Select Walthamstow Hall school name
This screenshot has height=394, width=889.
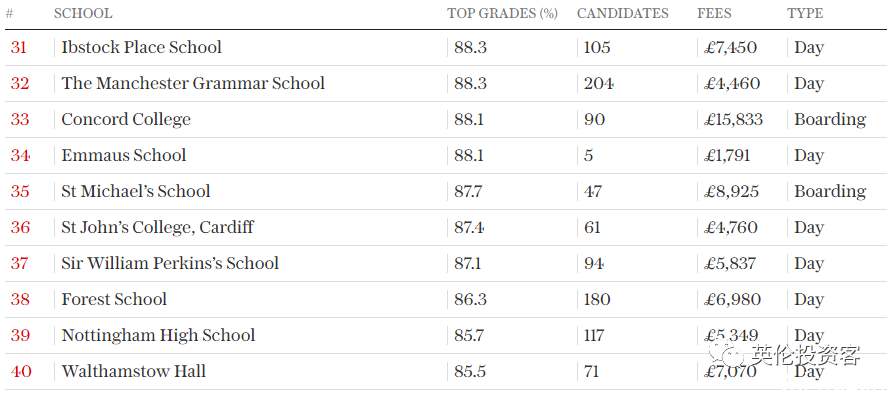pyautogui.click(x=133, y=372)
